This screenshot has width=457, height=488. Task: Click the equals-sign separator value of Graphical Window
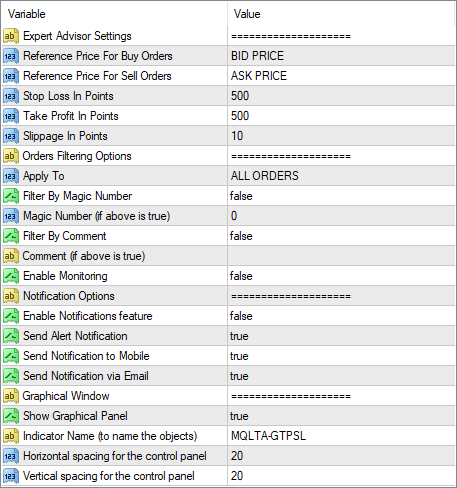(x=291, y=396)
